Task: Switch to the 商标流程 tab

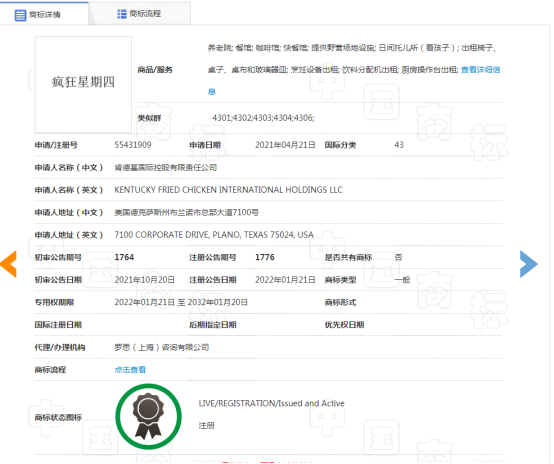Action: [140, 14]
